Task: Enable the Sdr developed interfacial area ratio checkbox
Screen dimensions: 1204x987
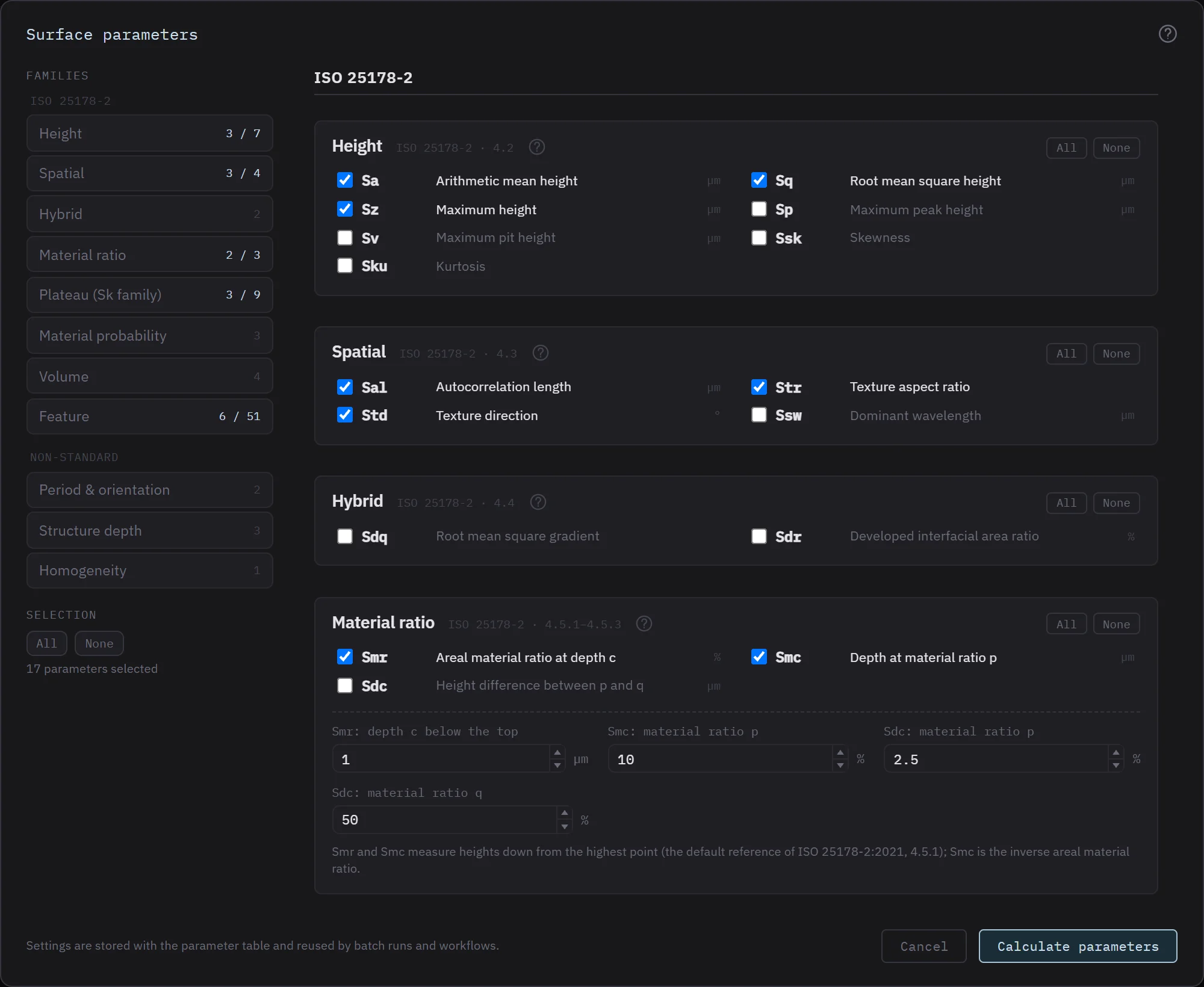Action: click(x=759, y=536)
